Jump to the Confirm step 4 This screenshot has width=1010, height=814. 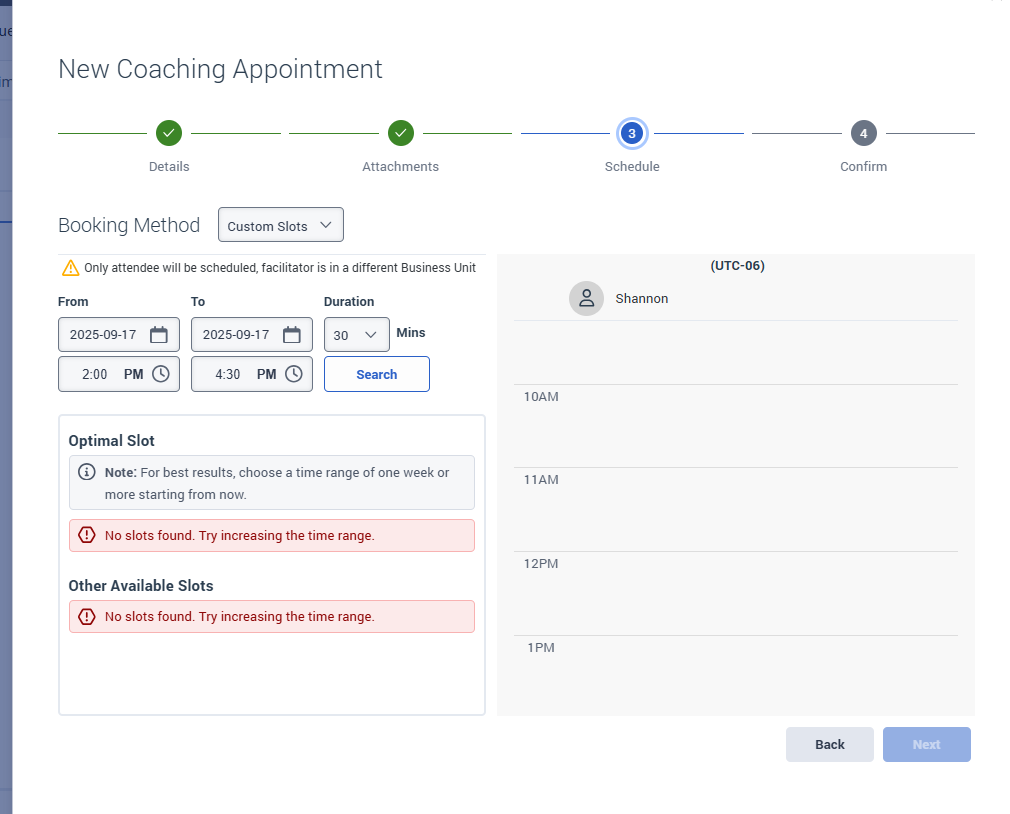tap(863, 132)
